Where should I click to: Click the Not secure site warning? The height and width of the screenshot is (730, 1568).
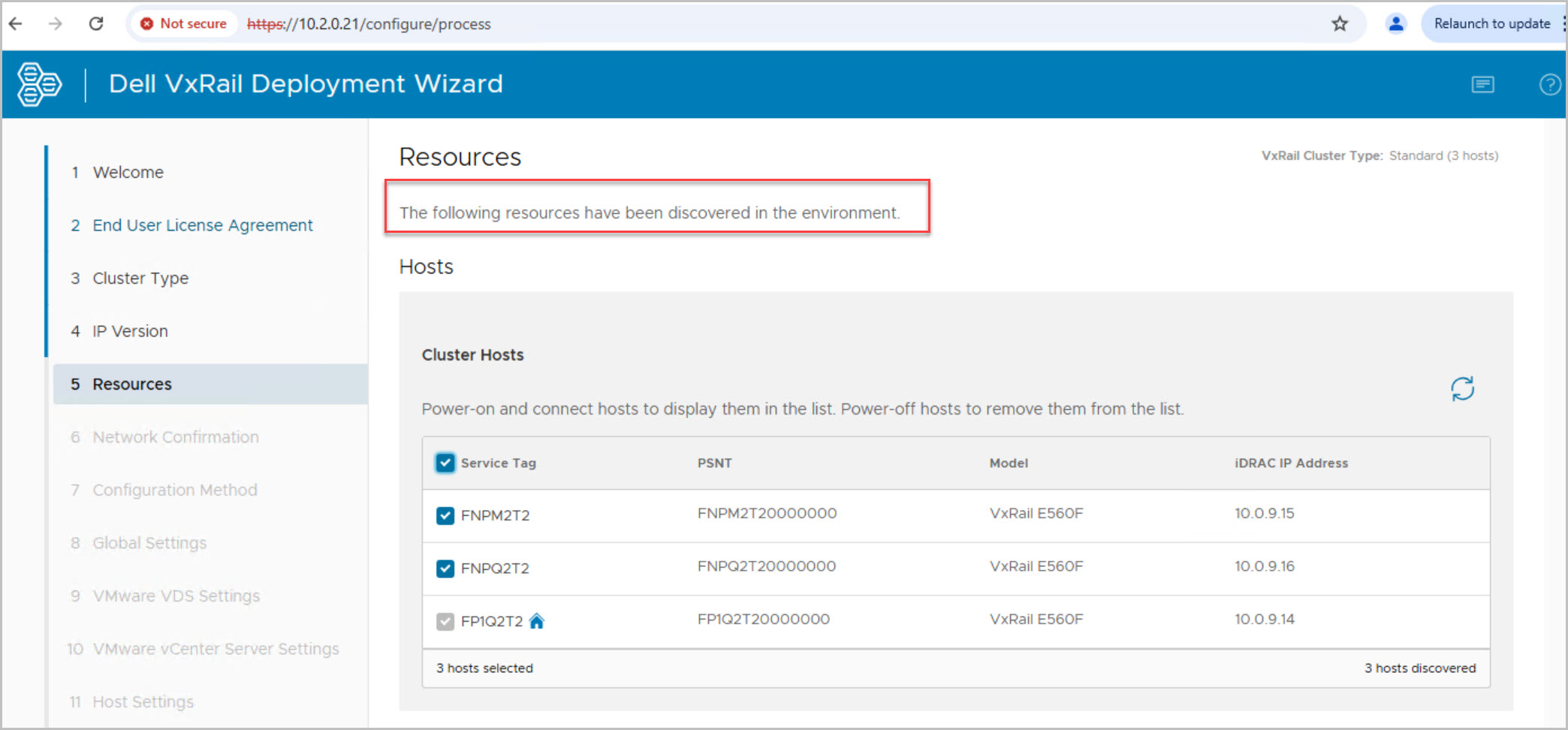(x=184, y=24)
